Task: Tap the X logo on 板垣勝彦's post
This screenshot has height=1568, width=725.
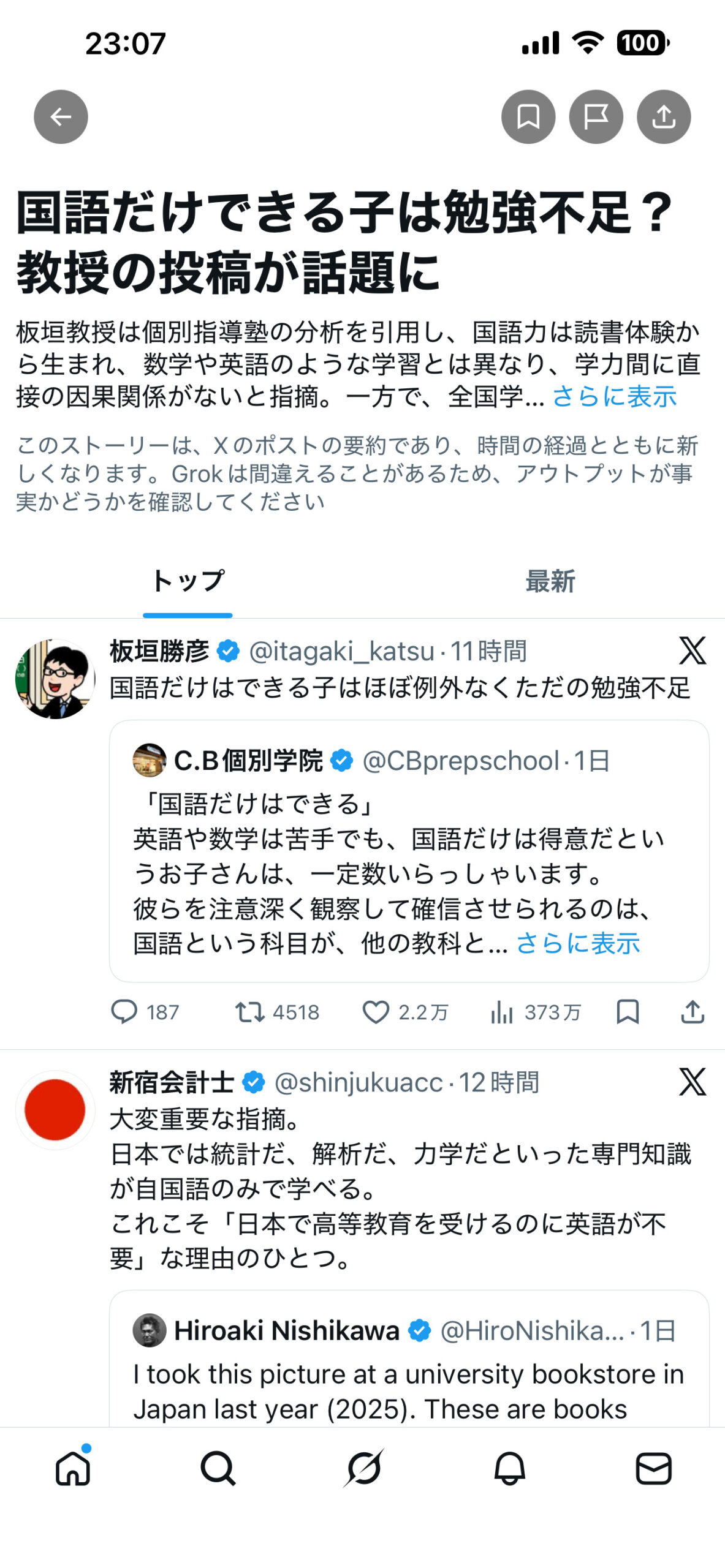Action: point(692,651)
